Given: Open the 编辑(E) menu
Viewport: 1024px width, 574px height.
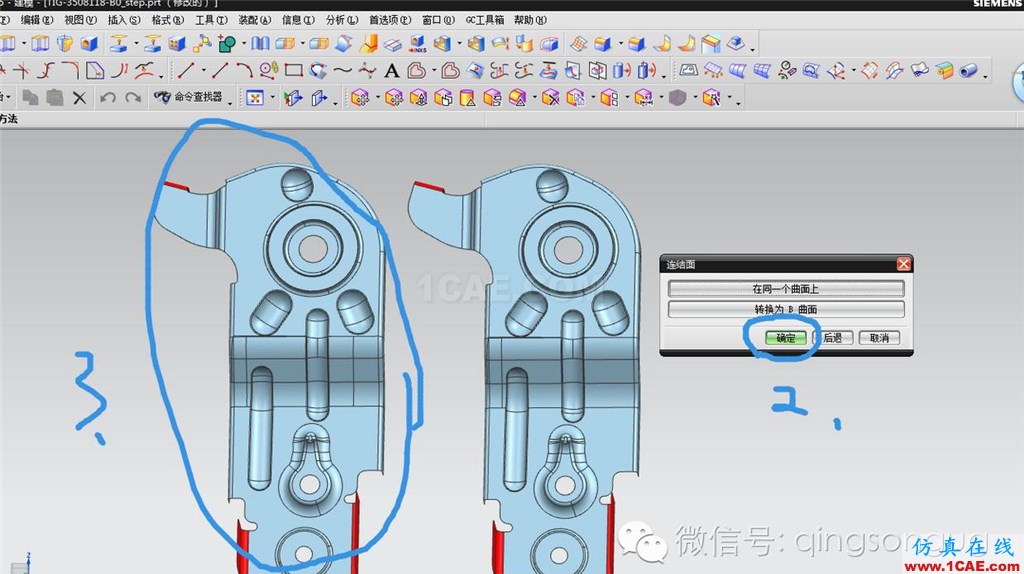Looking at the screenshot, I should (x=37, y=20).
